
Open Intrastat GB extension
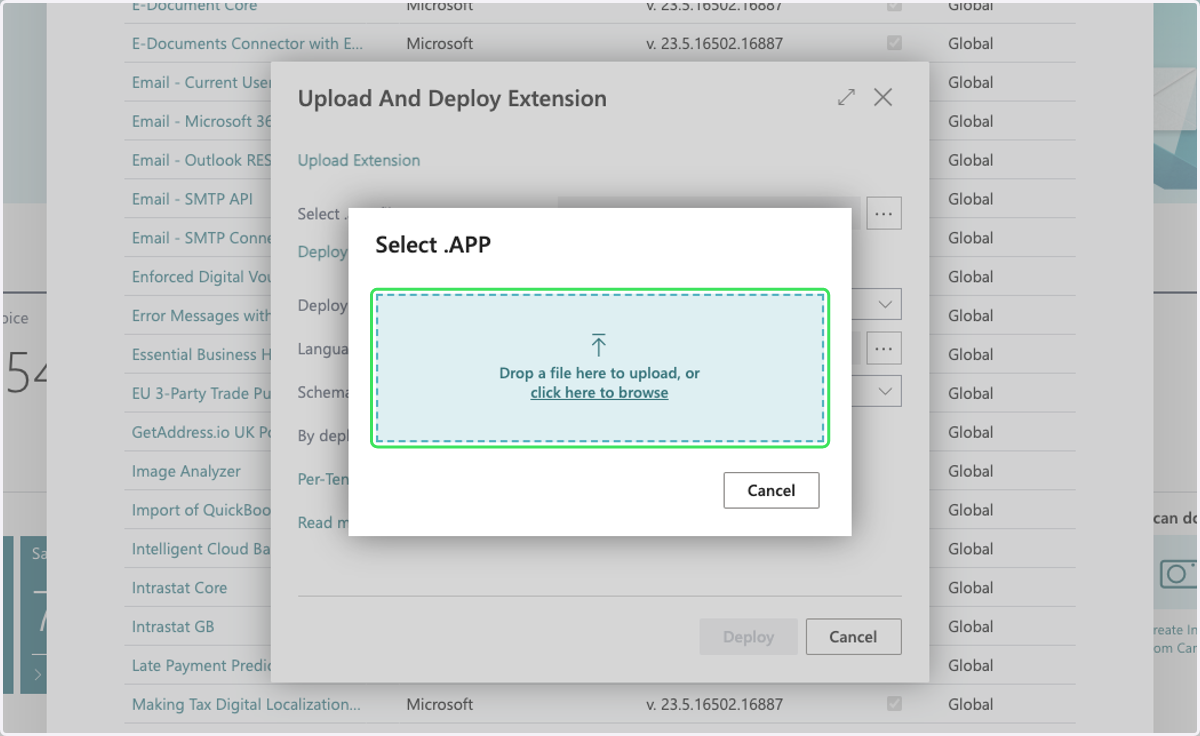[x=173, y=627]
